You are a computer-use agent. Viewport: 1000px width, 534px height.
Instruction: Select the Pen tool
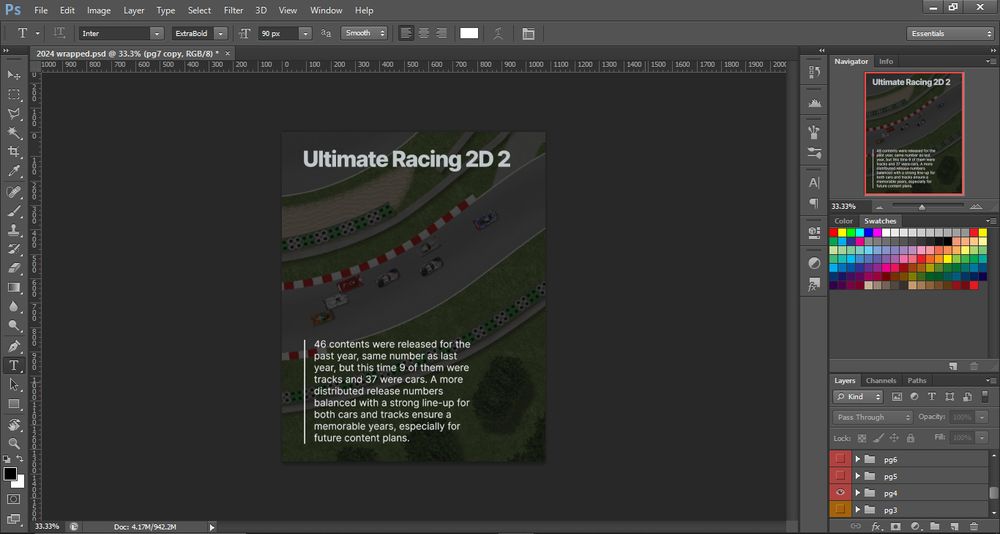[x=13, y=346]
